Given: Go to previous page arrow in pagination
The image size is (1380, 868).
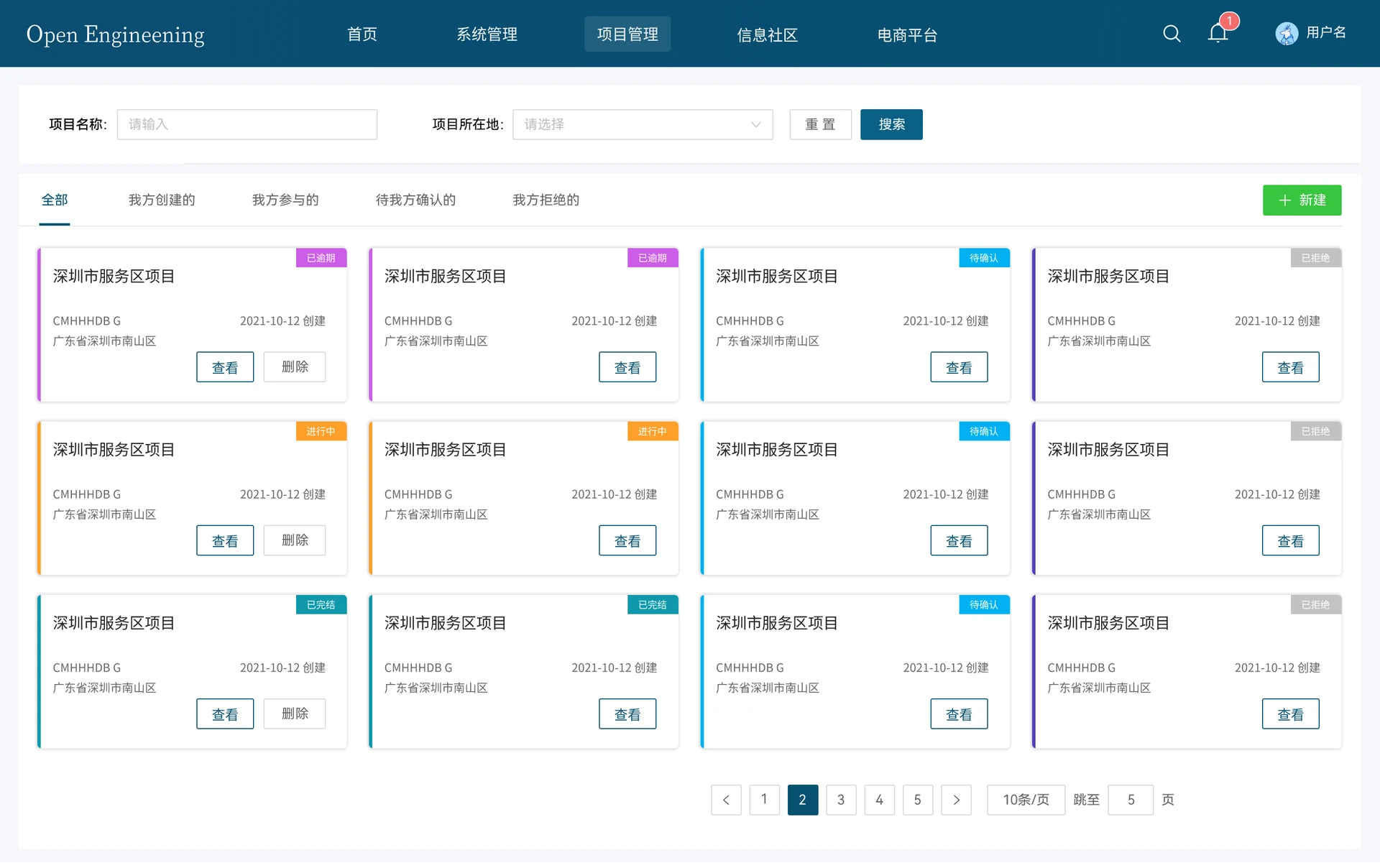Looking at the screenshot, I should [726, 800].
